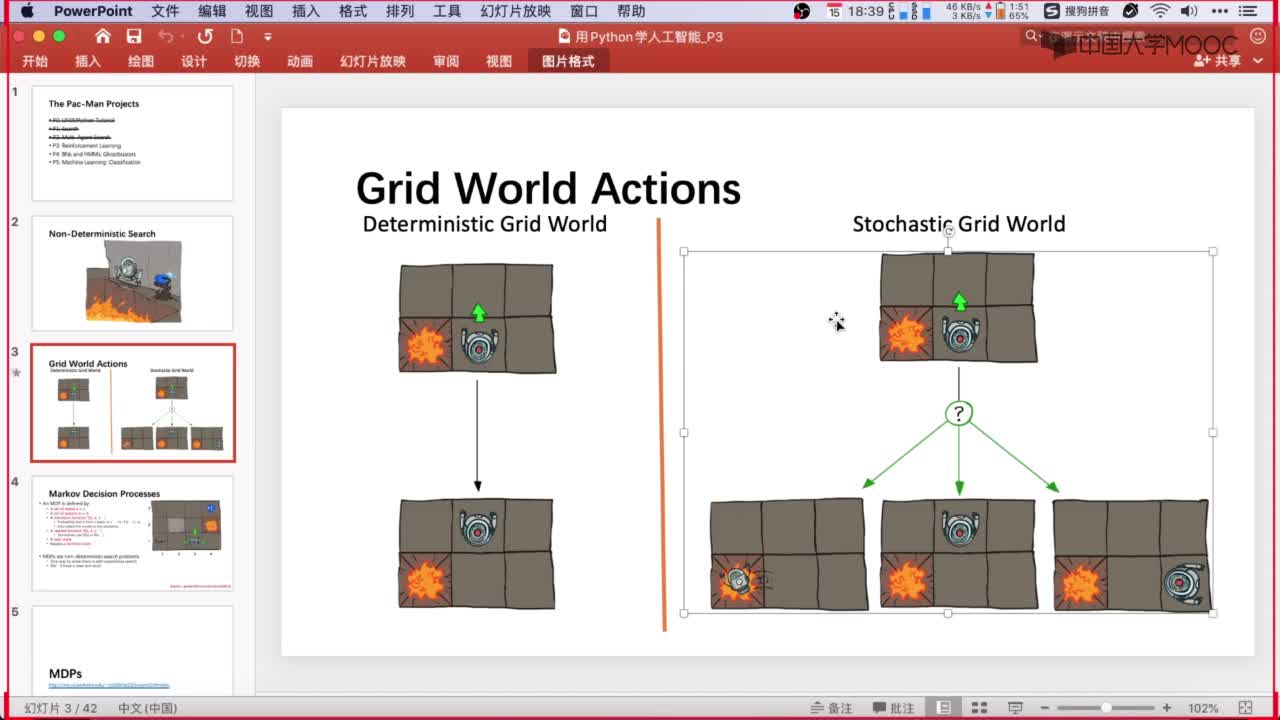Open the 动画 ribbon tab
1280x720 pixels.
click(300, 61)
